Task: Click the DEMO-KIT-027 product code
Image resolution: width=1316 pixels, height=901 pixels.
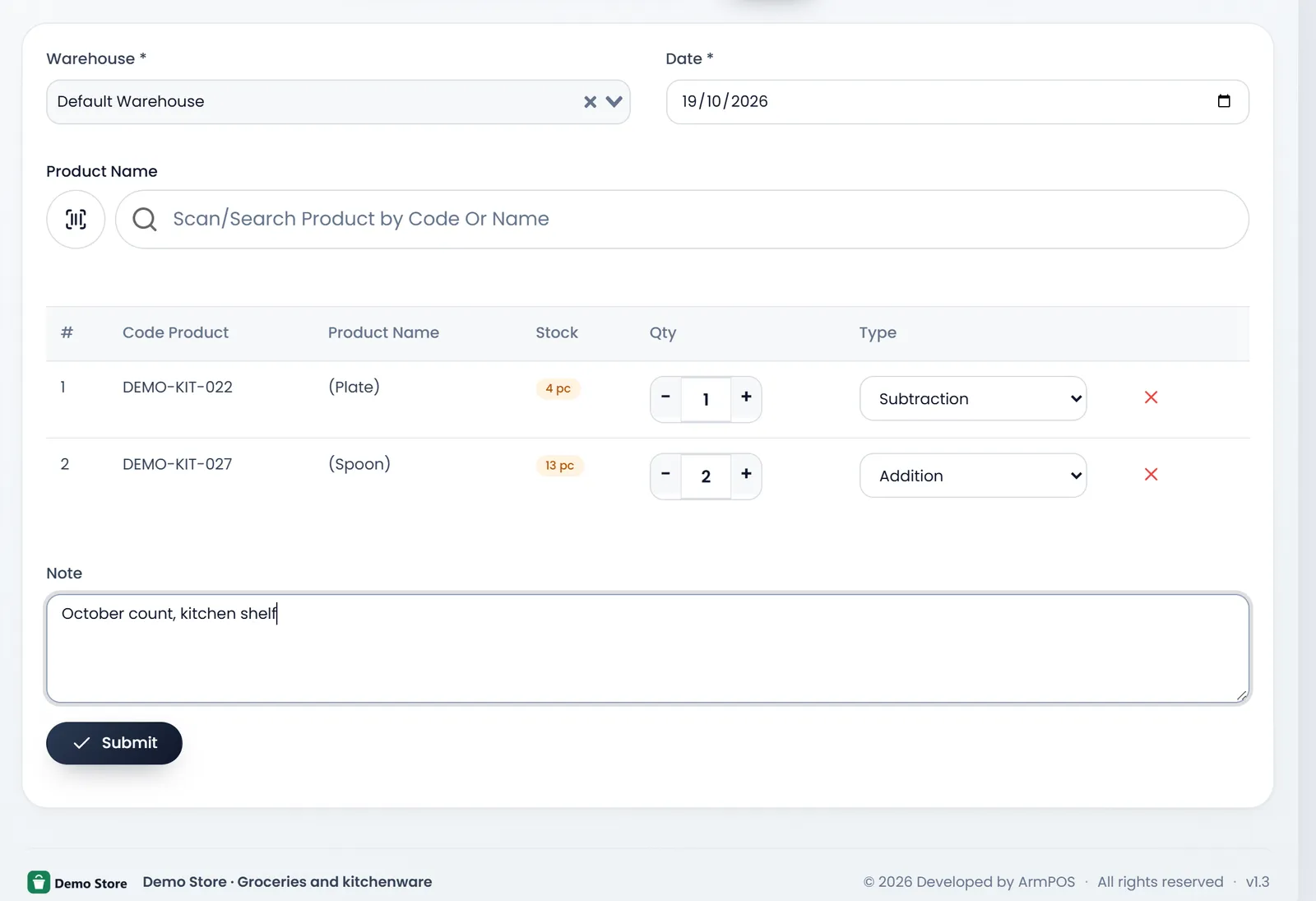Action: pos(178,464)
